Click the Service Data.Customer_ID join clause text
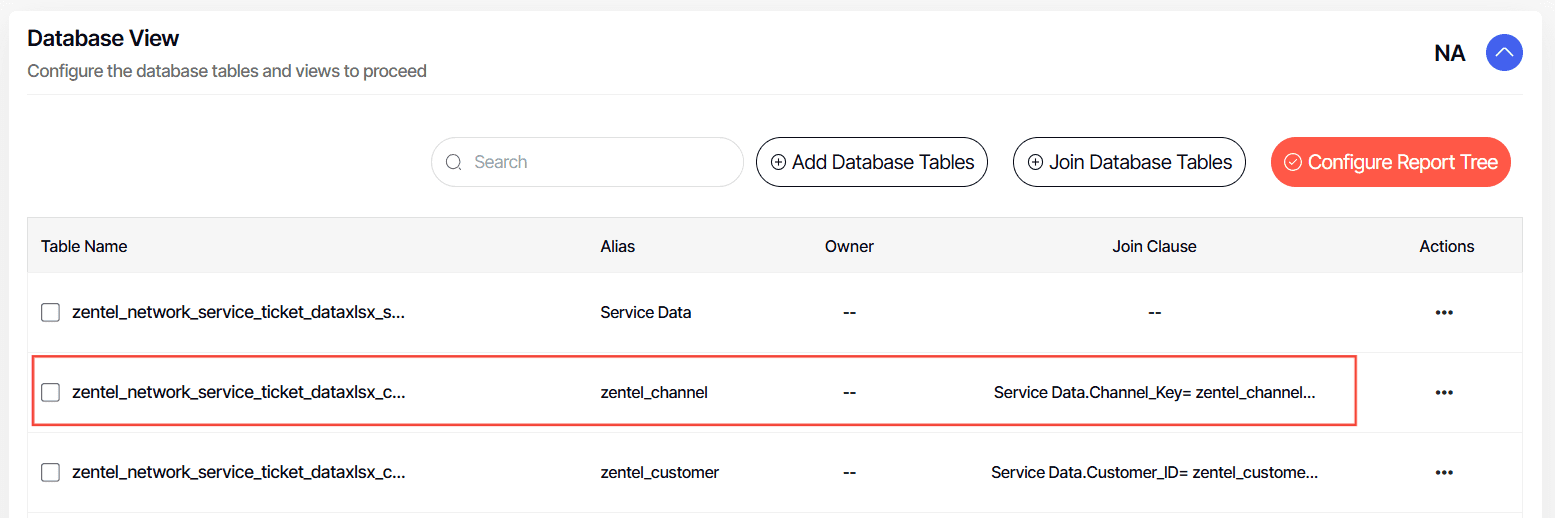This screenshot has height=518, width=1555. (1154, 473)
